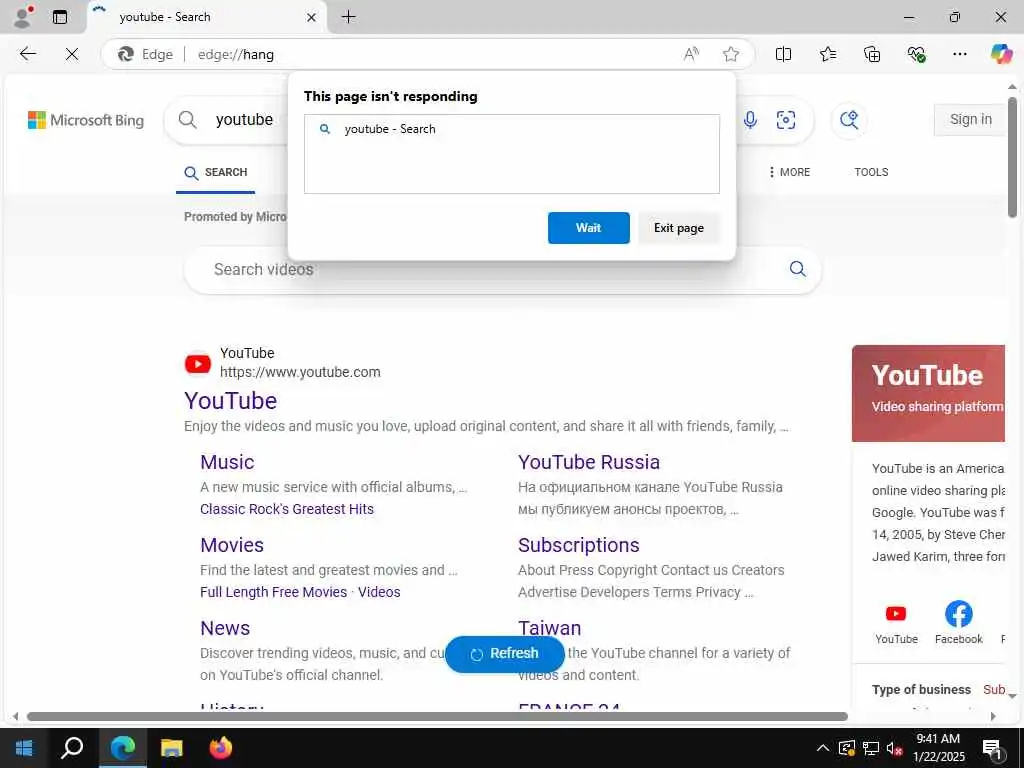Open the Copilot sidebar icon

[1001, 54]
